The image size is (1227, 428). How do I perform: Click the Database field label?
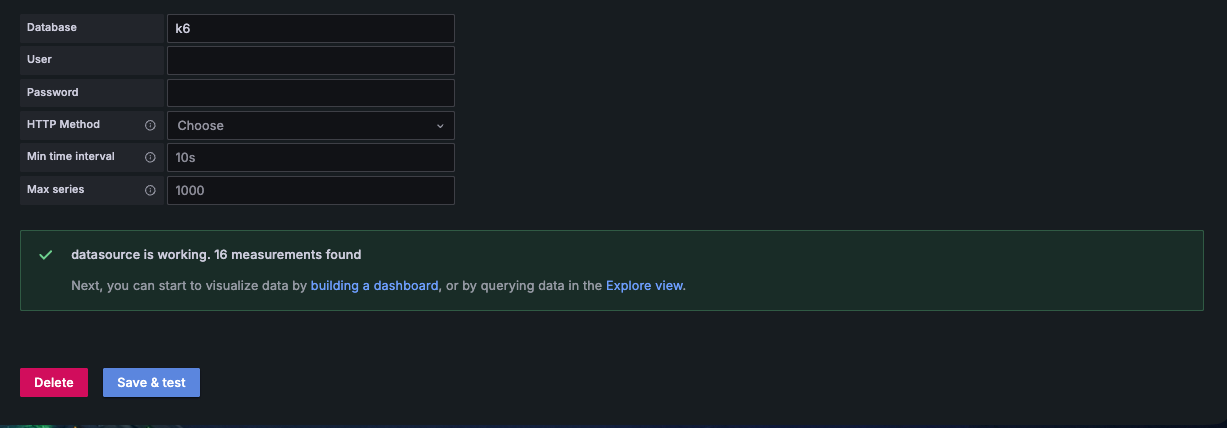pyautogui.click(x=52, y=27)
